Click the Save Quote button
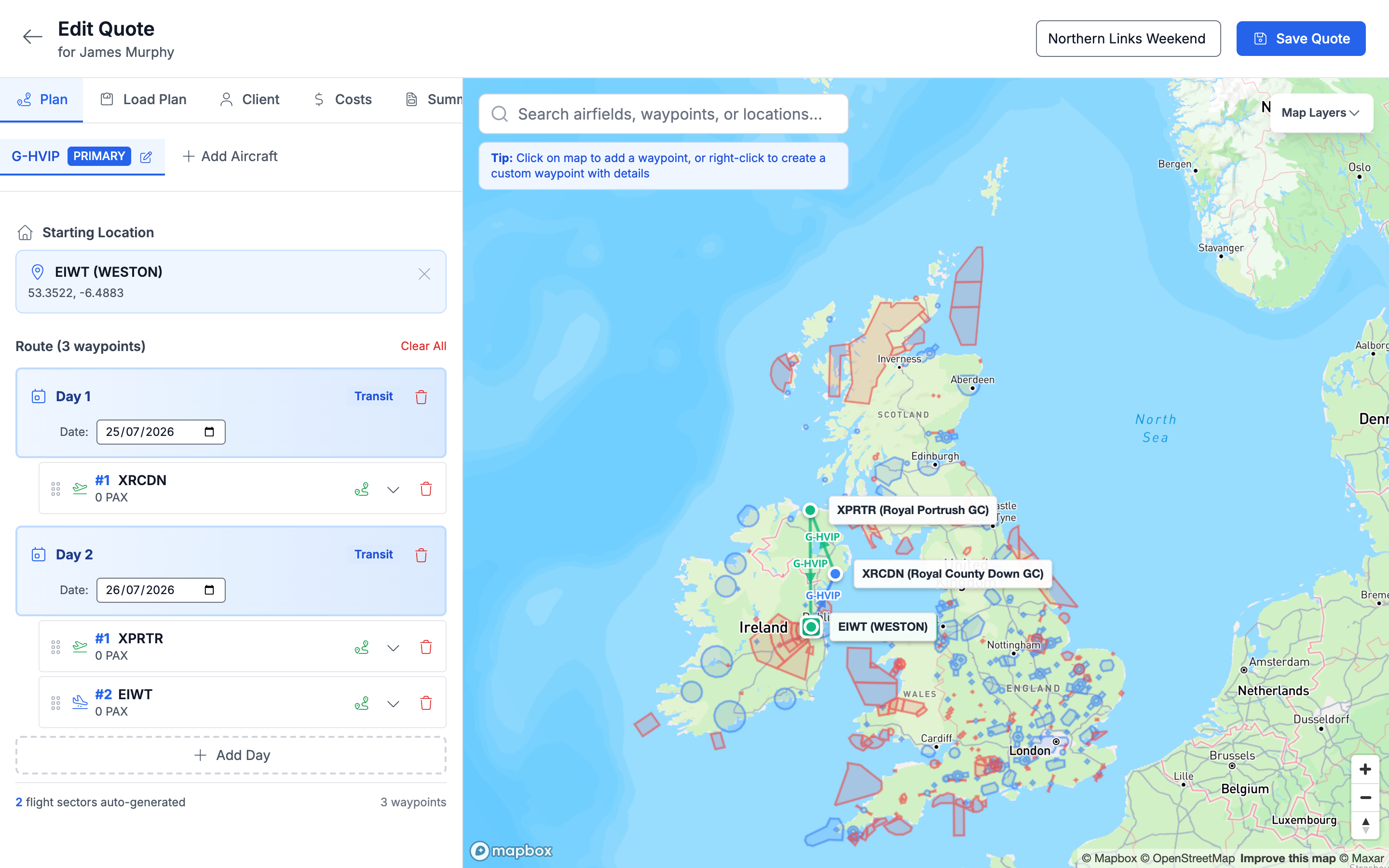Image resolution: width=1389 pixels, height=868 pixels. click(x=1301, y=39)
